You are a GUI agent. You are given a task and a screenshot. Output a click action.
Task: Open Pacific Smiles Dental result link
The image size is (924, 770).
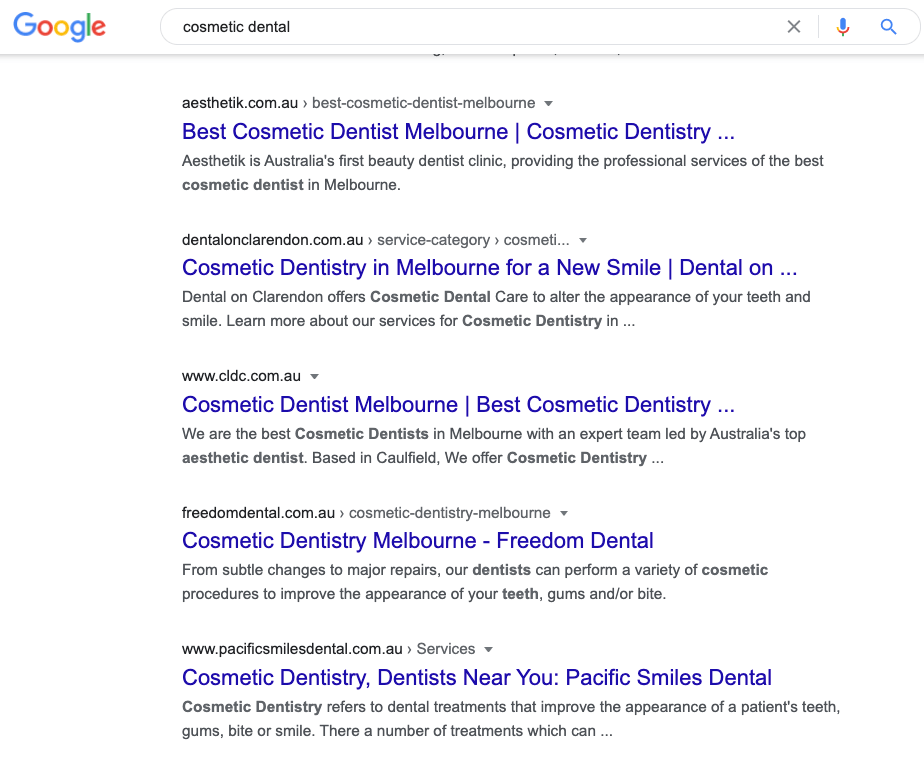[x=477, y=678]
